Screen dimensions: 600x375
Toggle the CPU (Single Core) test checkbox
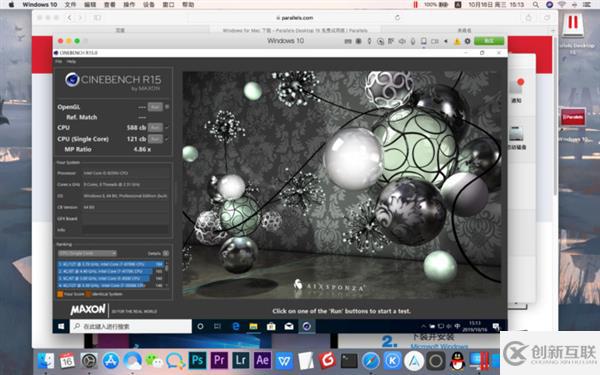coord(167,139)
